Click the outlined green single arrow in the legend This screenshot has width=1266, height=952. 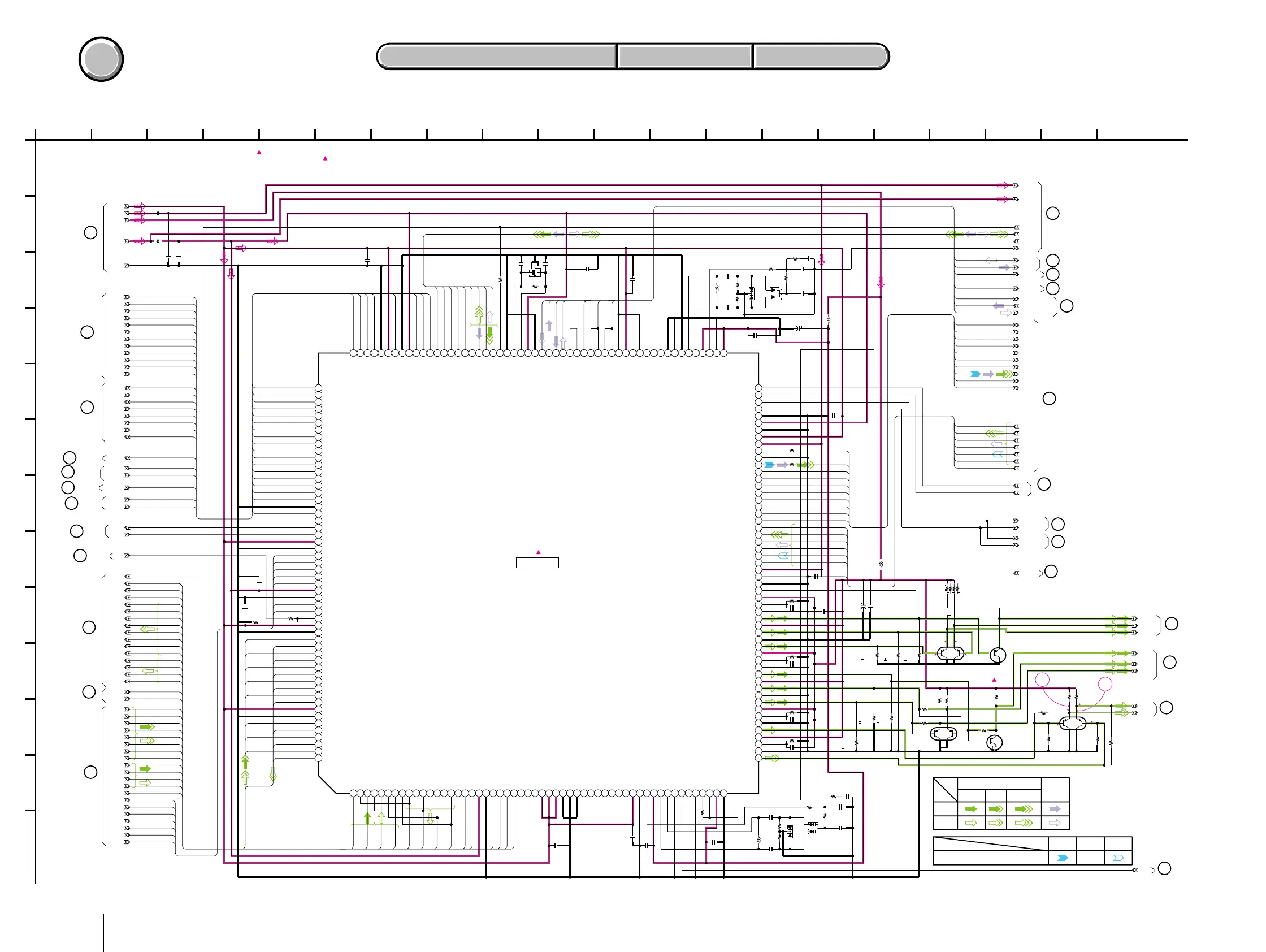click(x=971, y=823)
